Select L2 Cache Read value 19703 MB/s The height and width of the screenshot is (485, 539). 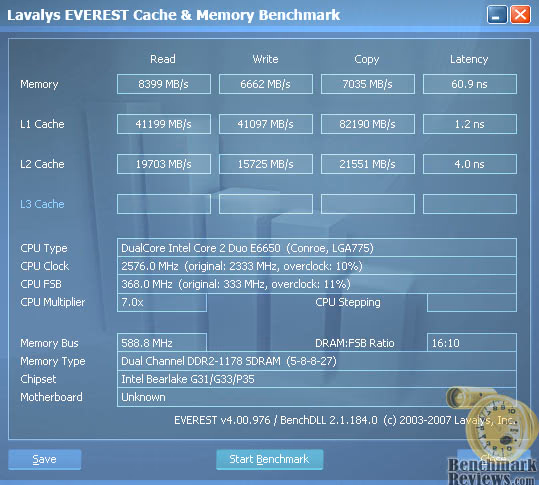coord(164,164)
